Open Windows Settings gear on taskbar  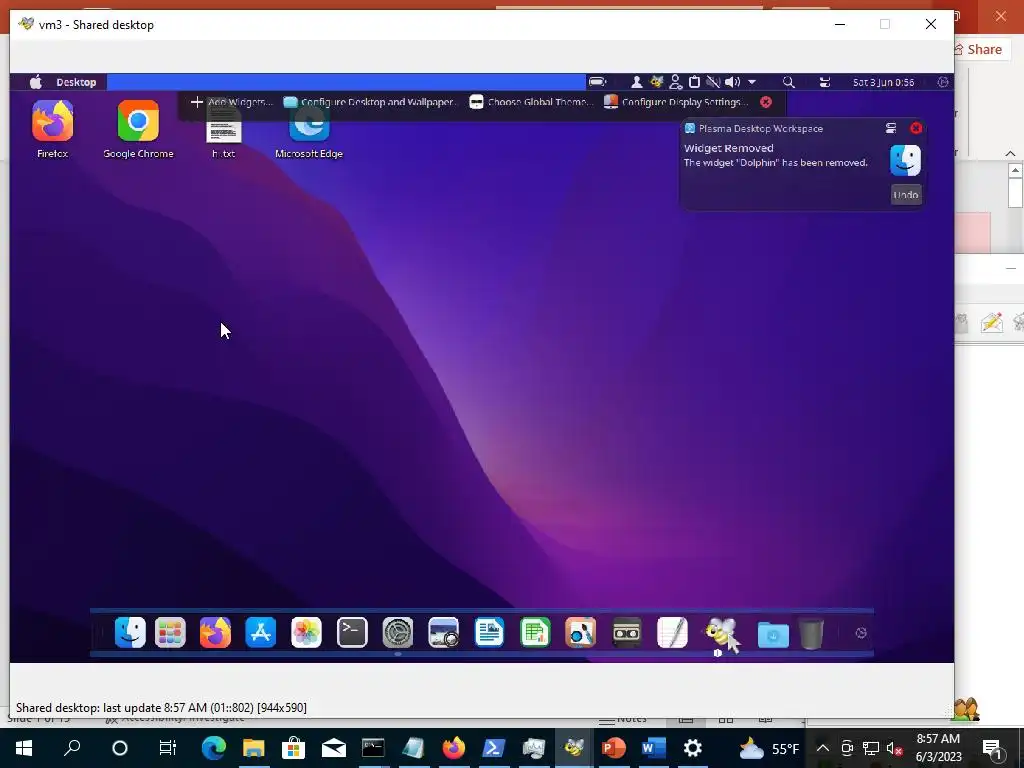pos(692,748)
